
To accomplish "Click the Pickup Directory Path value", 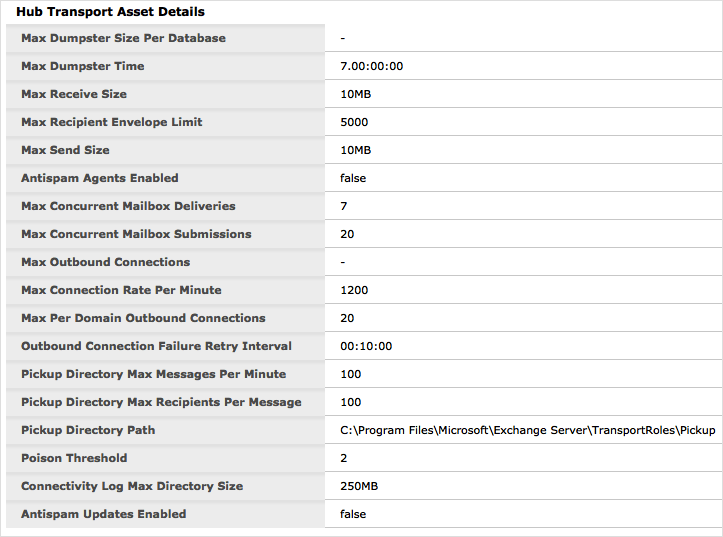I will (527, 430).
